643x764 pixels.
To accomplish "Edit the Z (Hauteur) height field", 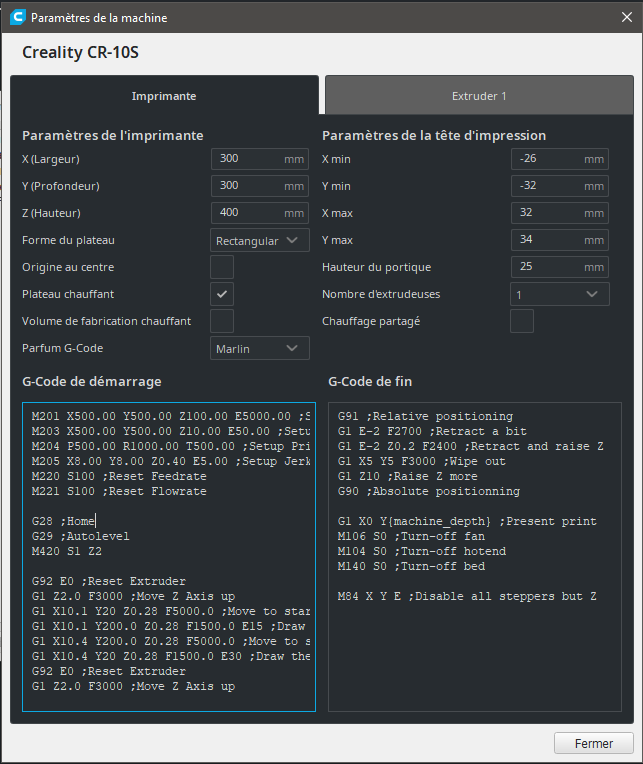I will (260, 213).
